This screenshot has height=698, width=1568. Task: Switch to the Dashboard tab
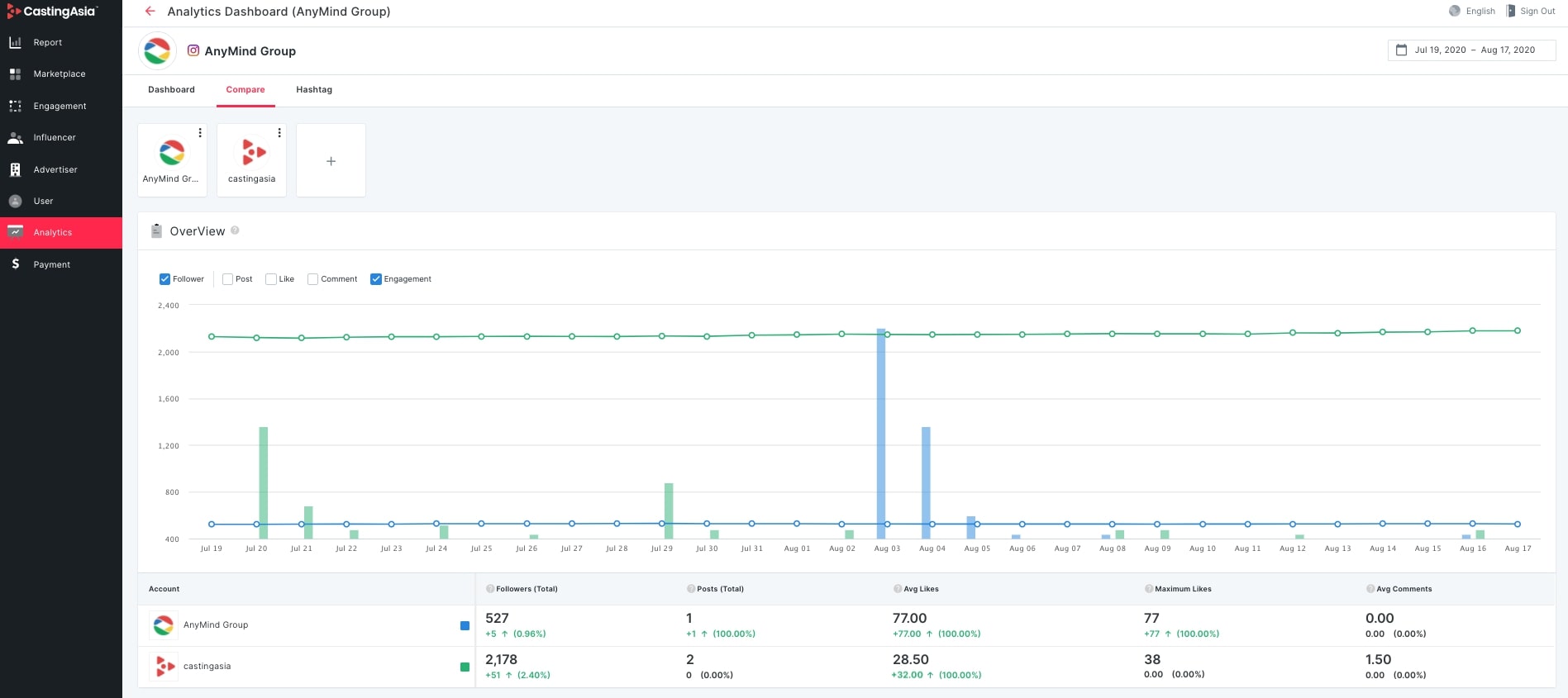tap(171, 90)
